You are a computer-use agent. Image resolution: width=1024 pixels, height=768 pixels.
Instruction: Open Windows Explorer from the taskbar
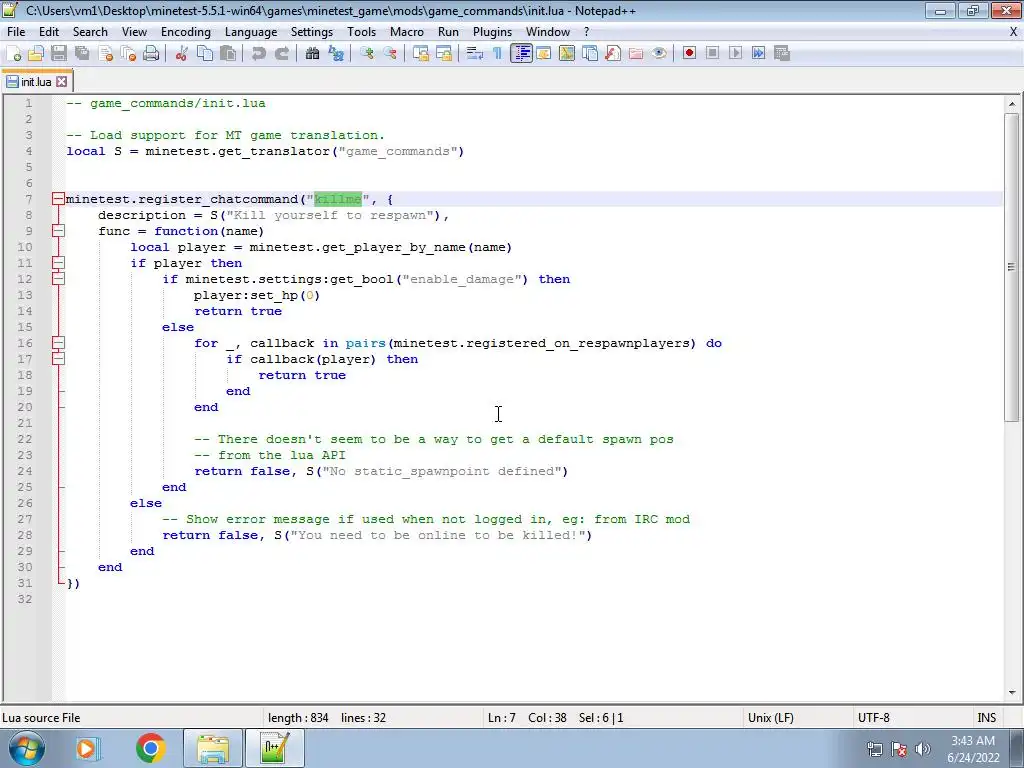click(x=213, y=748)
